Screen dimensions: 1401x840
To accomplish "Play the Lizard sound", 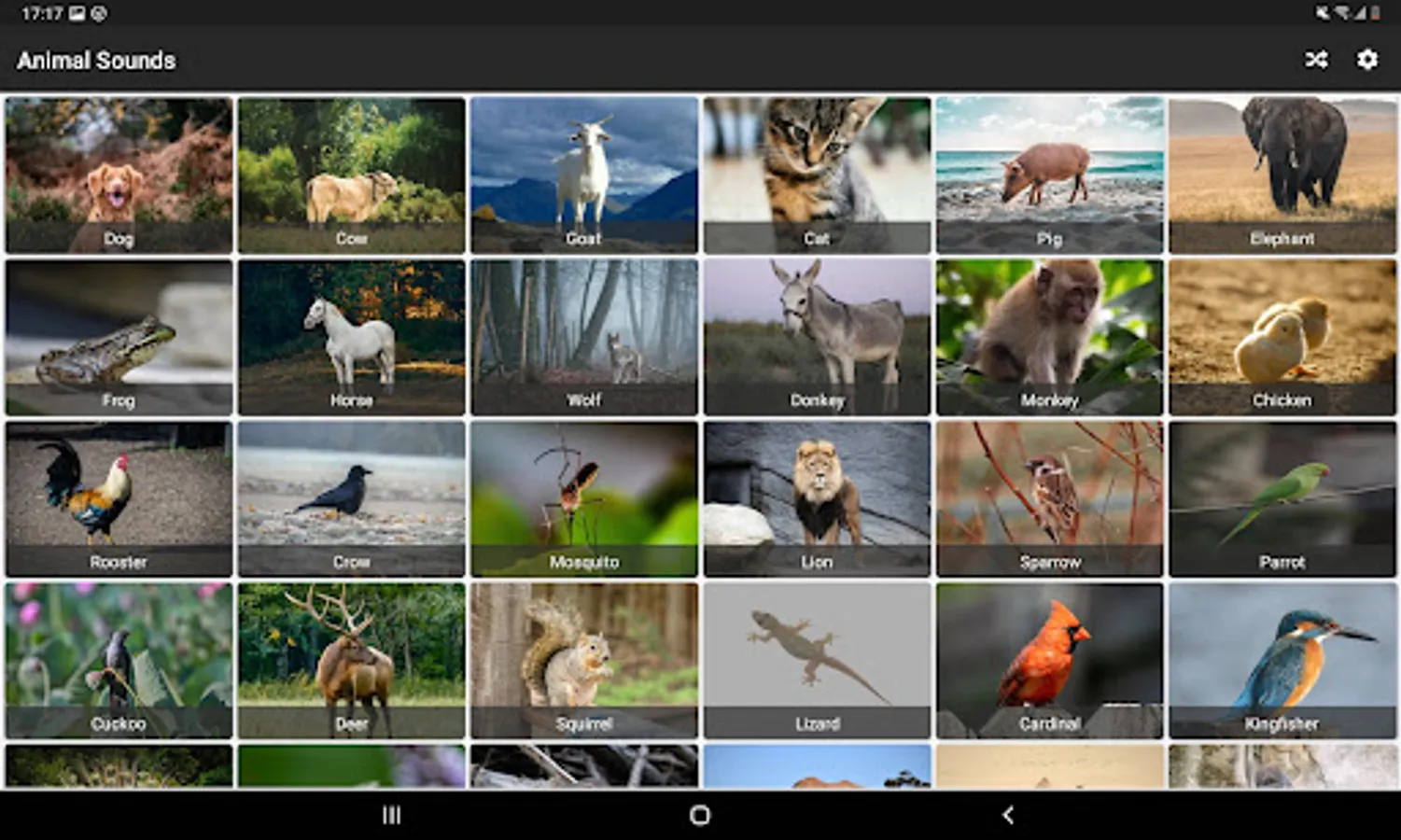I will click(817, 661).
